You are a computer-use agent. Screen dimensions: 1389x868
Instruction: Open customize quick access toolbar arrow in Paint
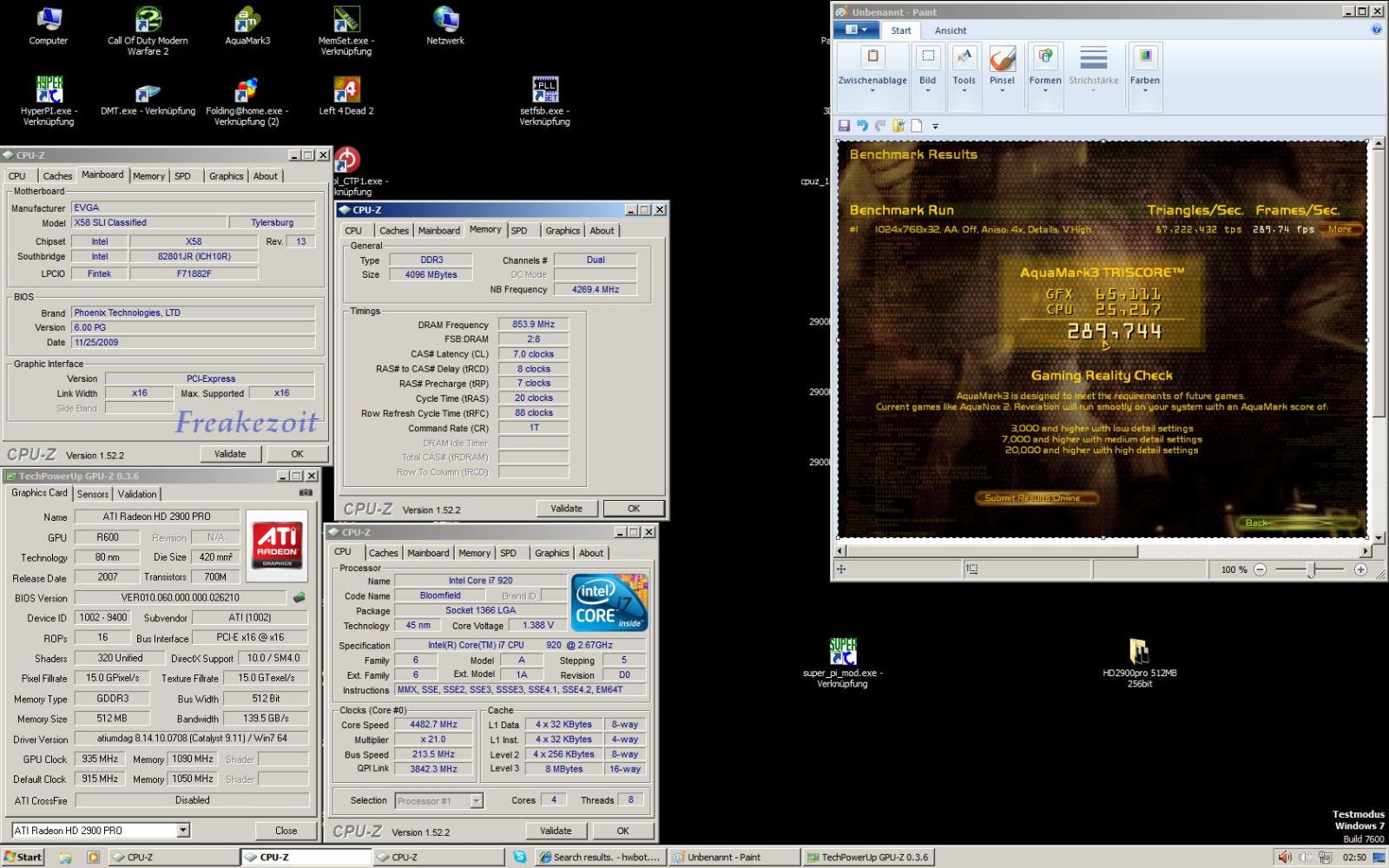click(x=936, y=127)
